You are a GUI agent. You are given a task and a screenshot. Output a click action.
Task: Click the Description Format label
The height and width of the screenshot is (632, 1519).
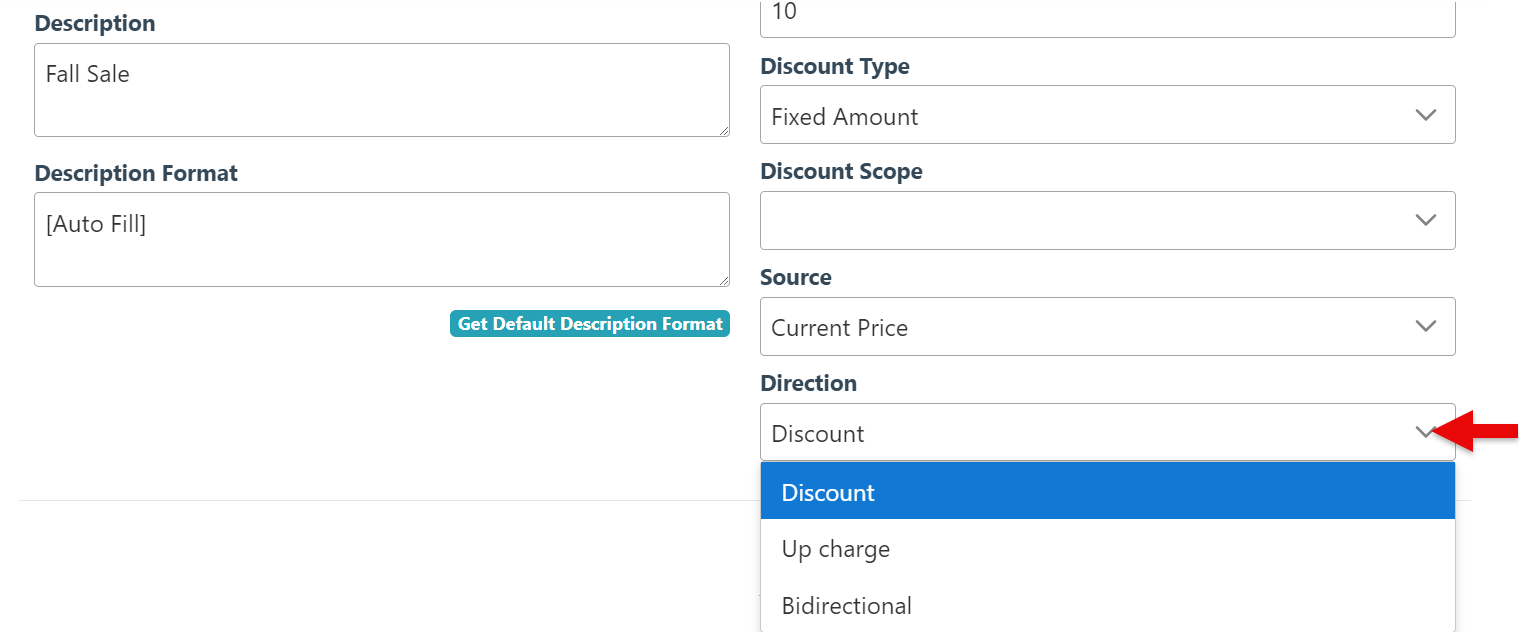click(136, 173)
